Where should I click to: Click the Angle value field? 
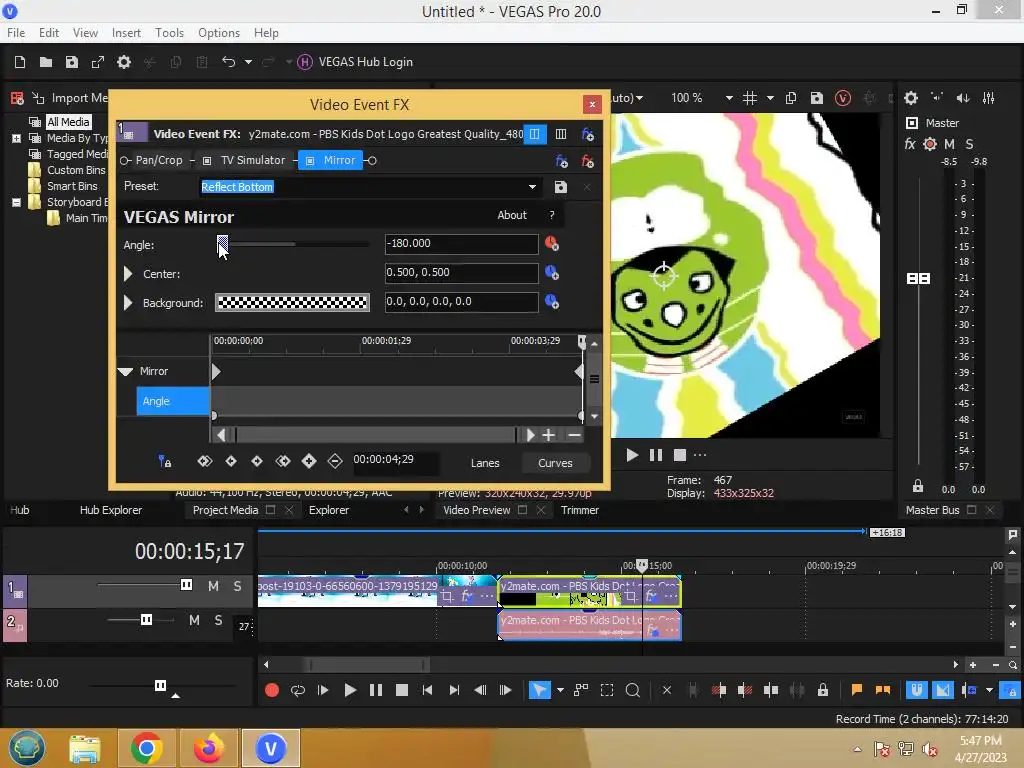click(x=461, y=244)
